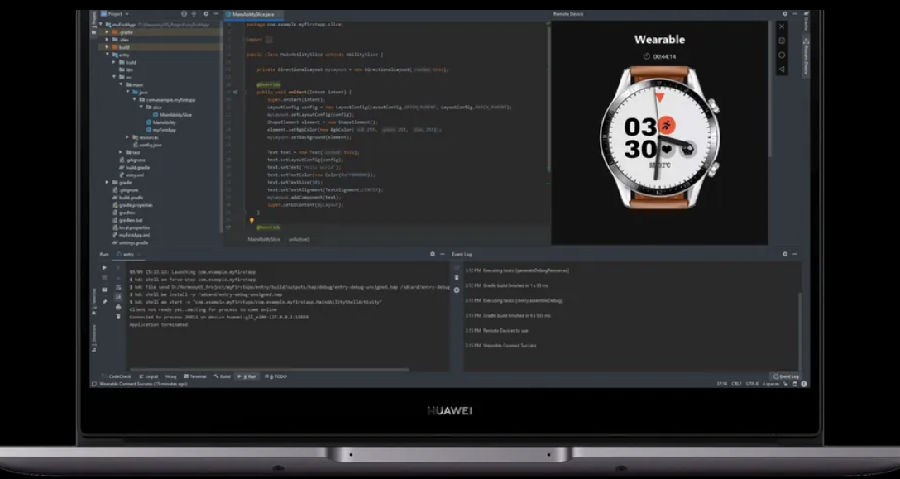Expand the root gradle folder
900x479 pixels.
[107, 182]
